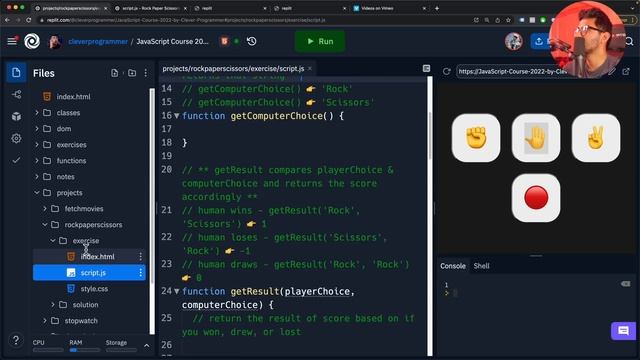The width and height of the screenshot is (640, 360).
Task: Select the script.js editor tab
Action: click(x=233, y=68)
